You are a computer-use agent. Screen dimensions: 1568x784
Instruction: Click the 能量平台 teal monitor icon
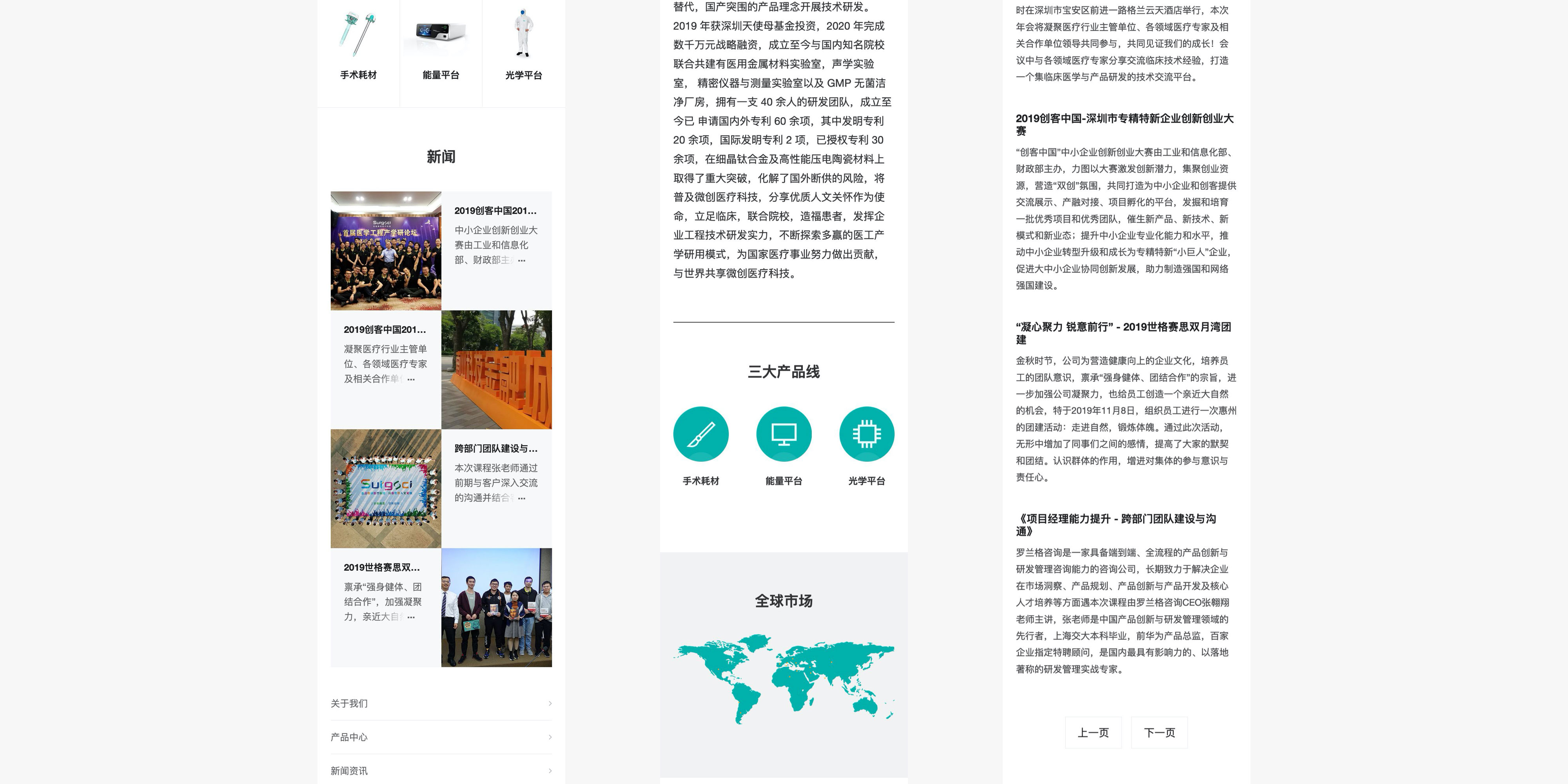click(783, 434)
